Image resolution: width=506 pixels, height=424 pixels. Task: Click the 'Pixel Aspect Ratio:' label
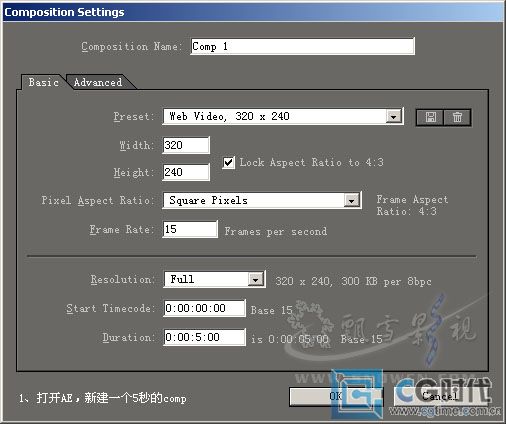[98, 200]
